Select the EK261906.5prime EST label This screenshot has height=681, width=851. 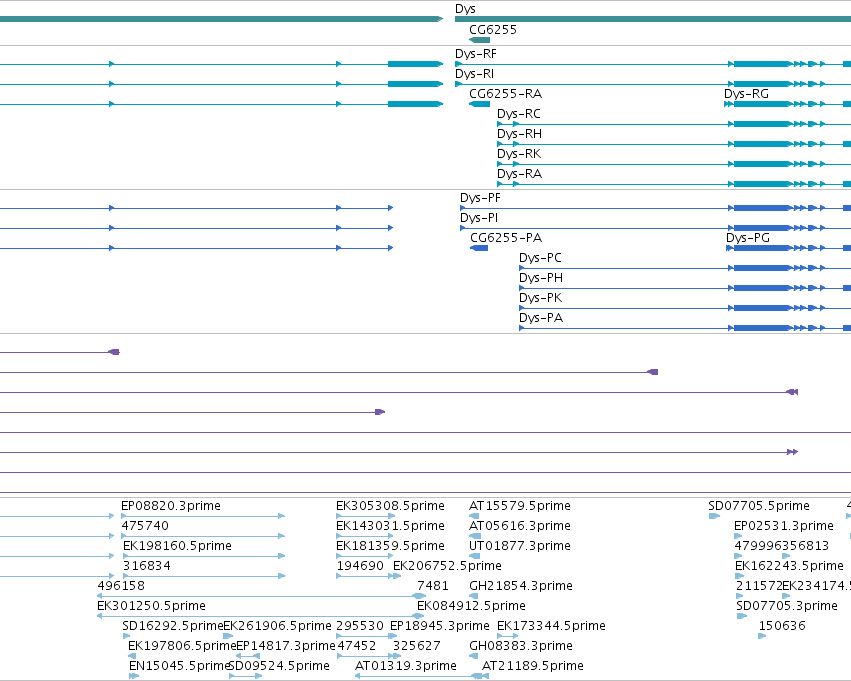point(277,627)
